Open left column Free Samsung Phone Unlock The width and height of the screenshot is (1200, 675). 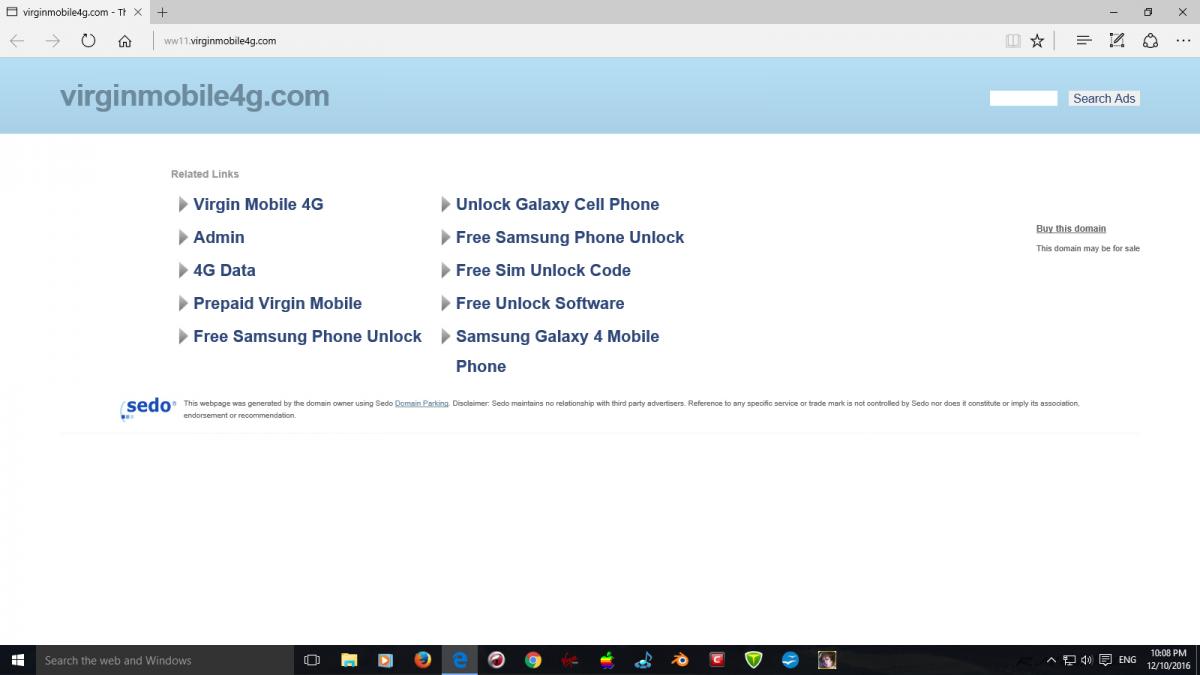click(x=307, y=336)
